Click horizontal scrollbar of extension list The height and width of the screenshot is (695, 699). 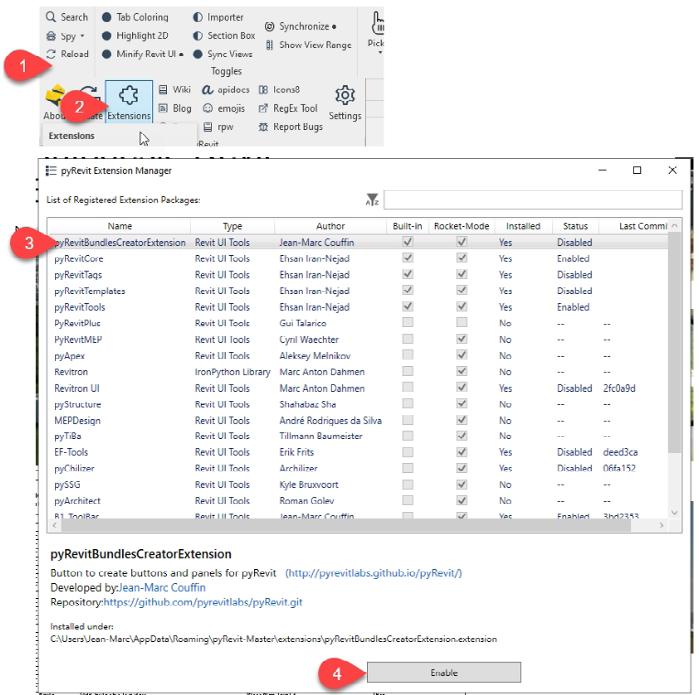pos(346,526)
